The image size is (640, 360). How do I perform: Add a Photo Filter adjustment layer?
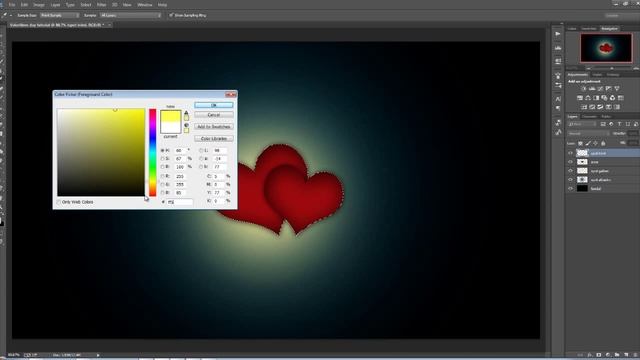[604, 98]
